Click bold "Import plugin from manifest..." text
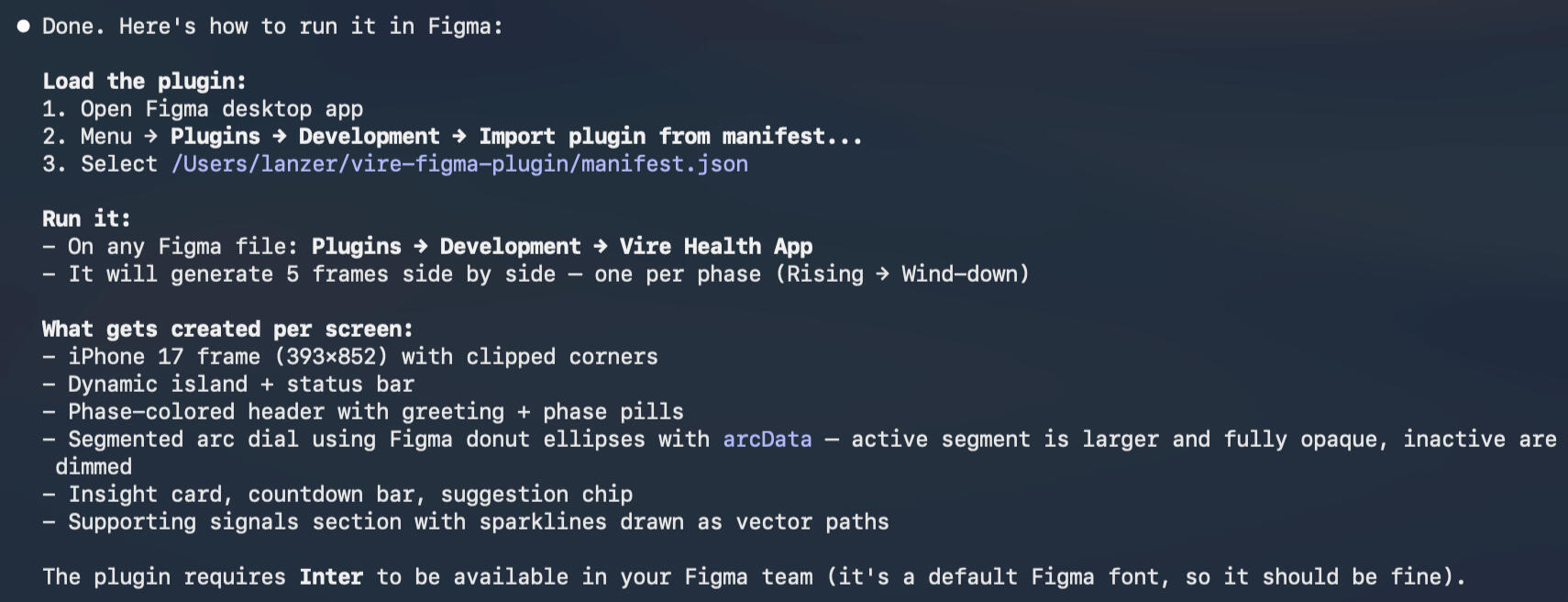The width and height of the screenshot is (1568, 602). (669, 137)
